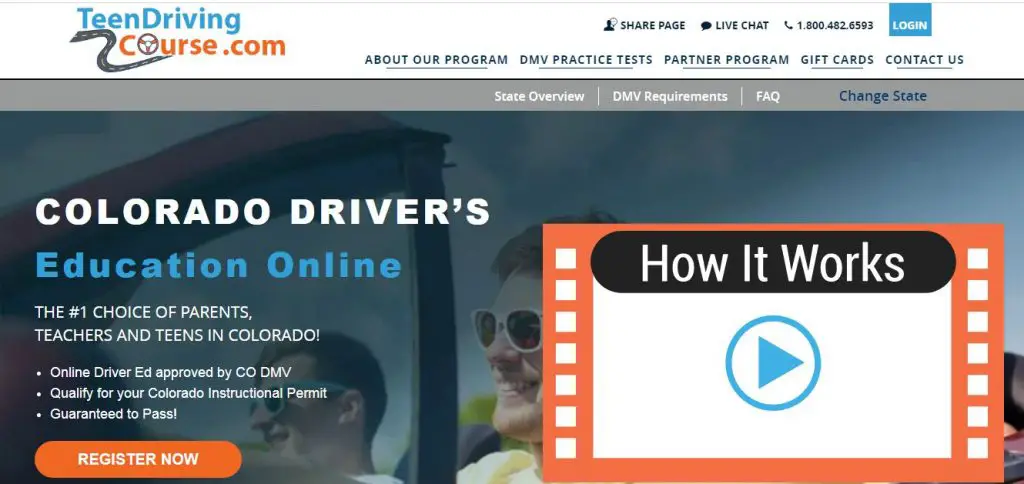Expand the Change State selector
Screen dimensions: 1024x484
882,96
